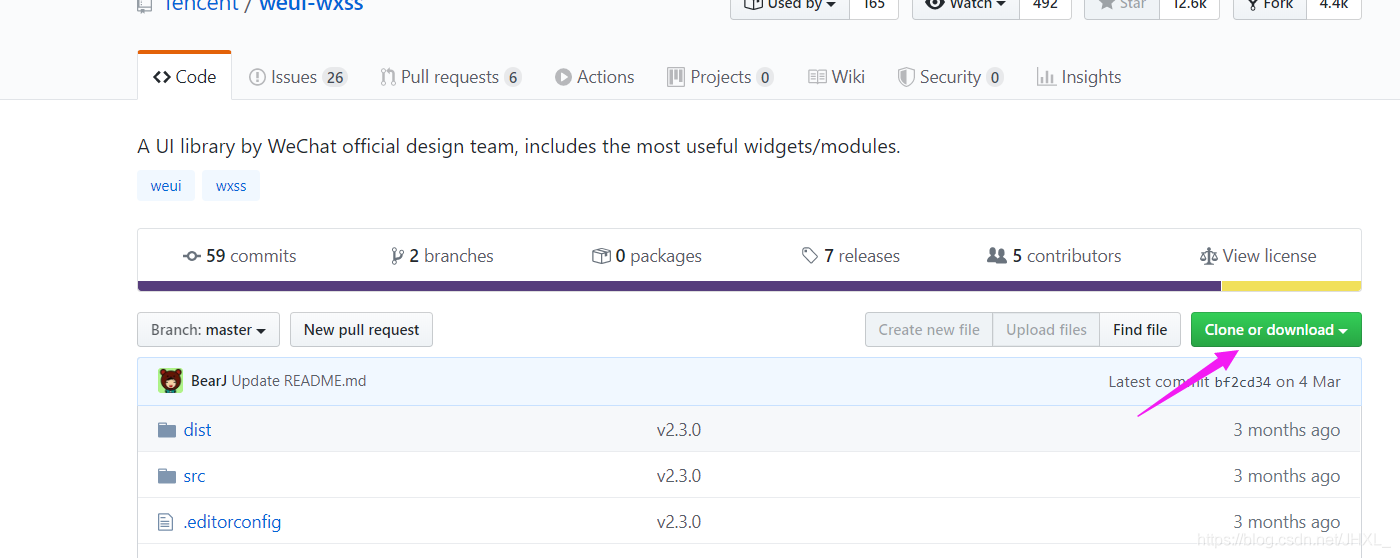Open the Used by dropdown
Screen dimensions: 1400x558
point(790,5)
